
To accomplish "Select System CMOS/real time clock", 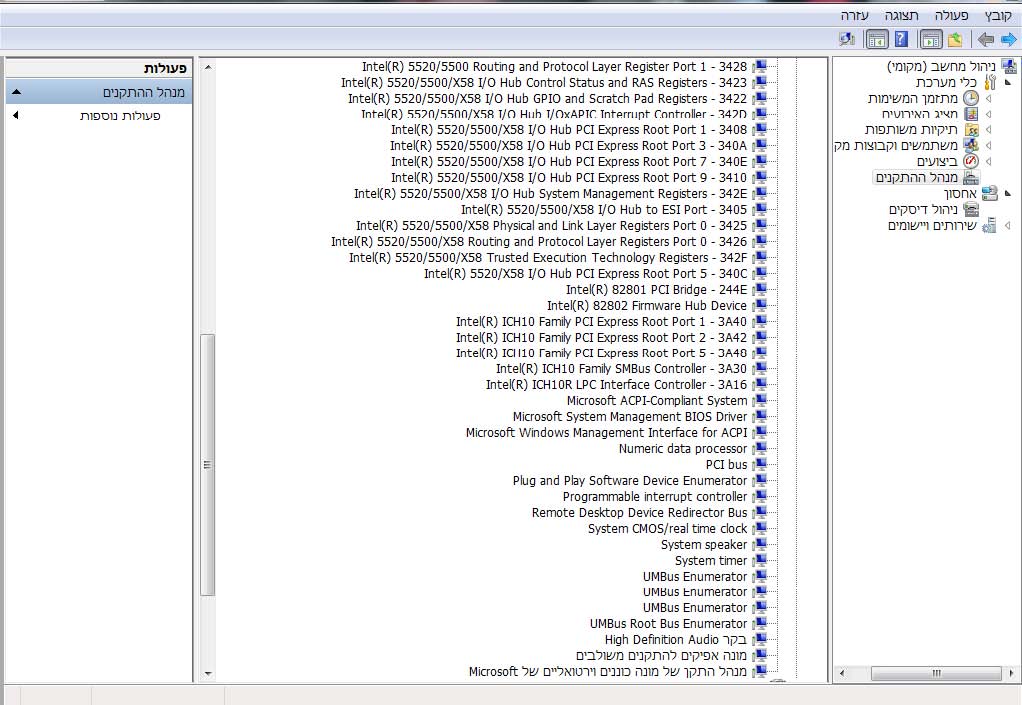I will (667, 528).
